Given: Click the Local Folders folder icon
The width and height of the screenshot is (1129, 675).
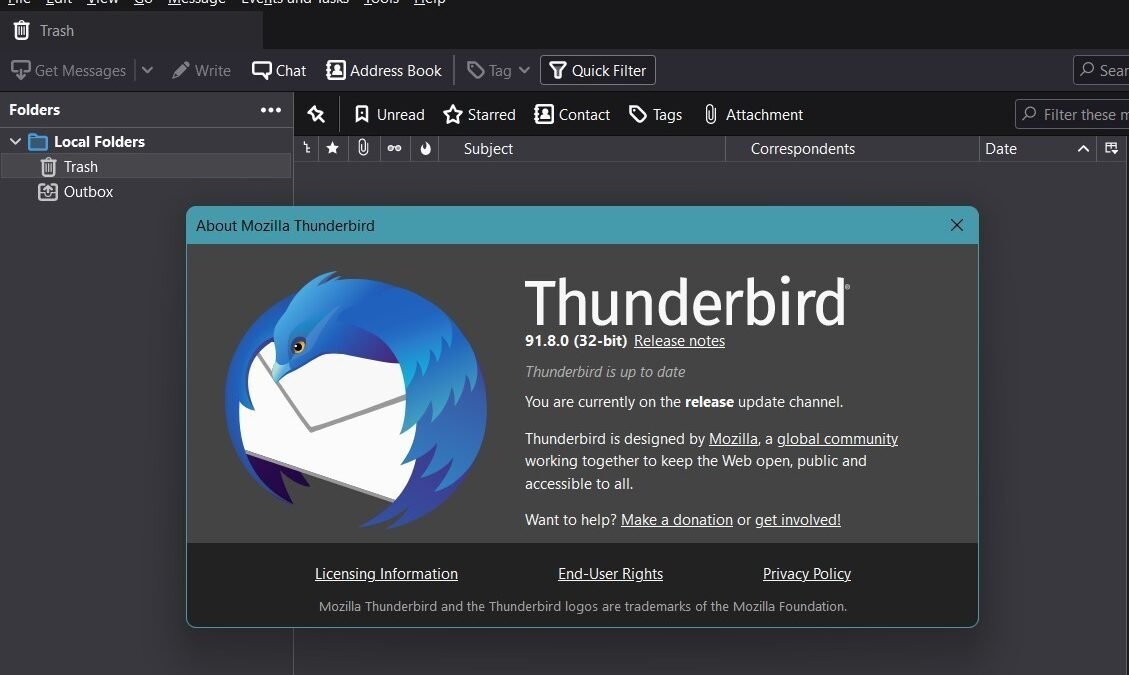Looking at the screenshot, I should [37, 142].
